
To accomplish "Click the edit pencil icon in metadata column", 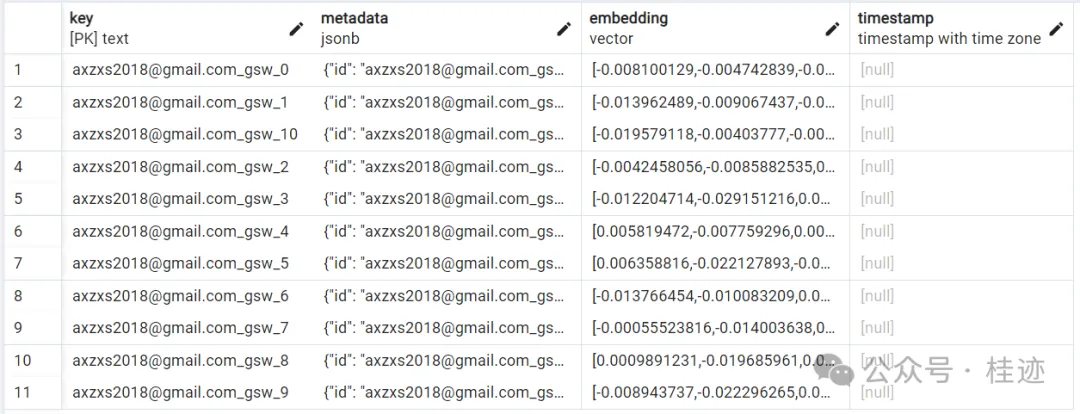I will pyautogui.click(x=564, y=29).
